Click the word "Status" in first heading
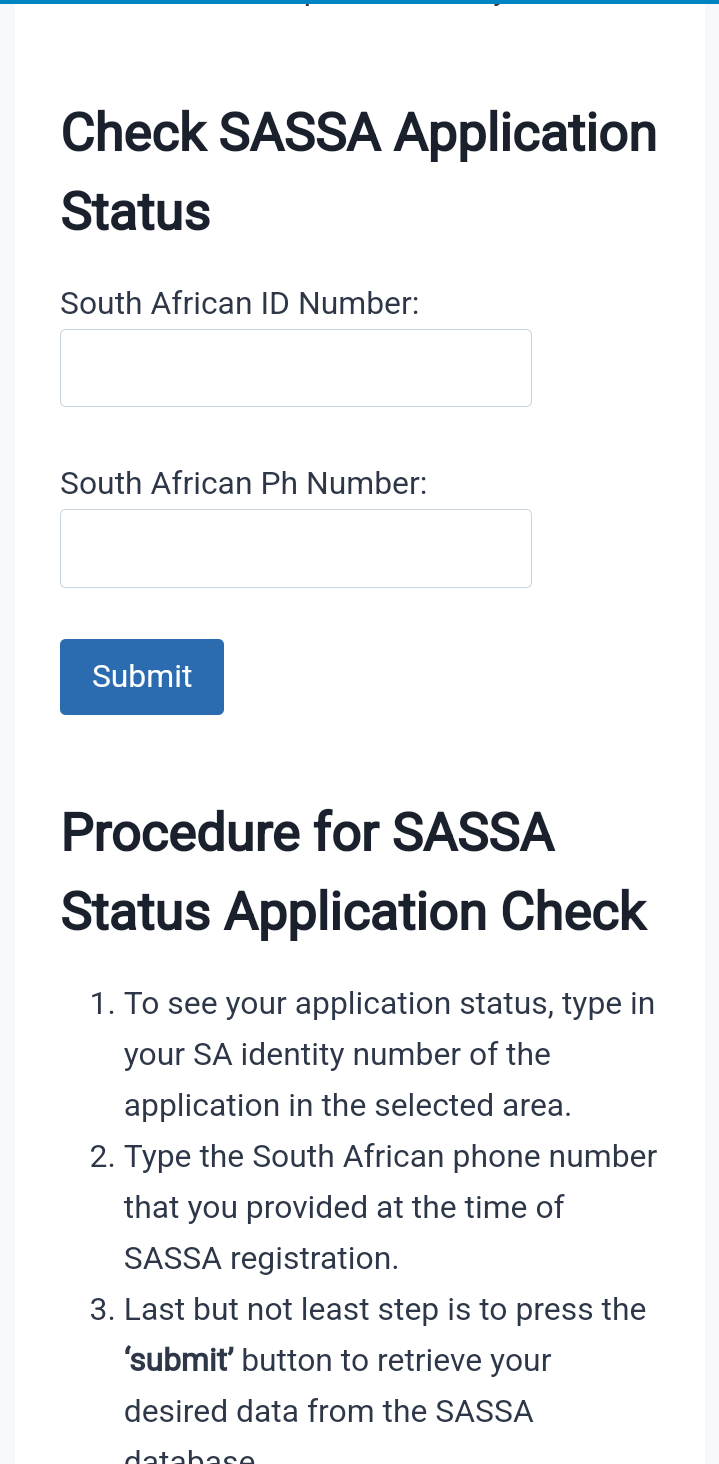 (x=136, y=212)
